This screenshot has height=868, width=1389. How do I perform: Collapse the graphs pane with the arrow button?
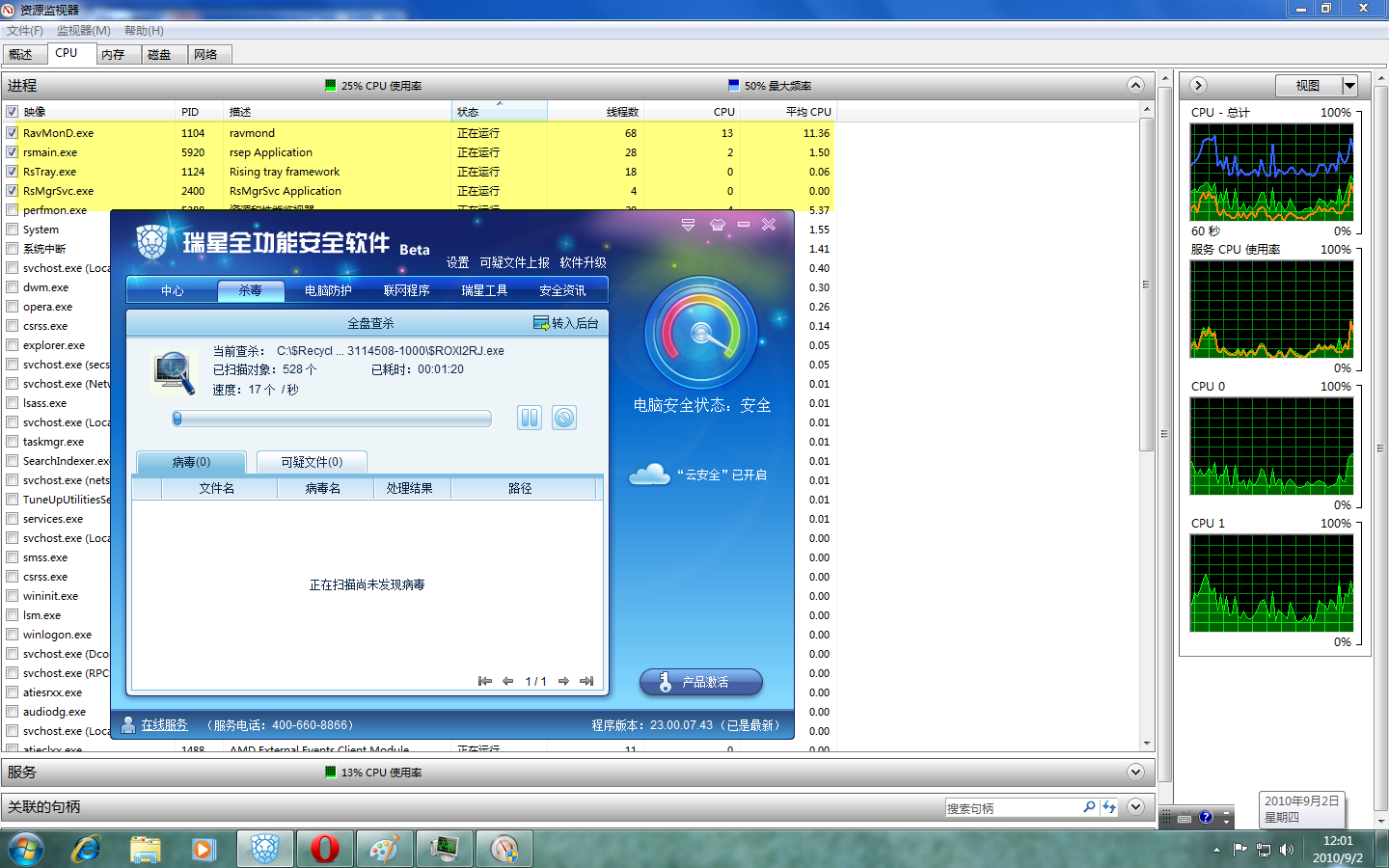point(1198,85)
